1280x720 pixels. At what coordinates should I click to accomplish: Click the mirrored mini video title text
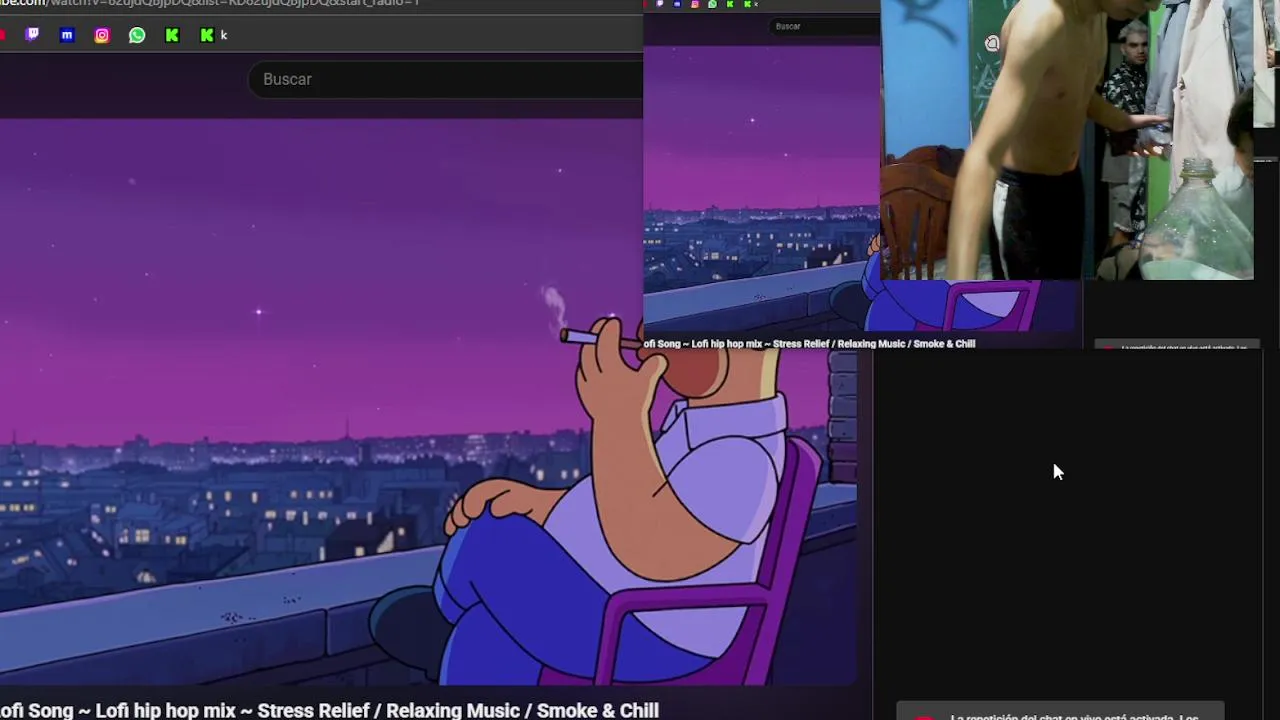(809, 343)
